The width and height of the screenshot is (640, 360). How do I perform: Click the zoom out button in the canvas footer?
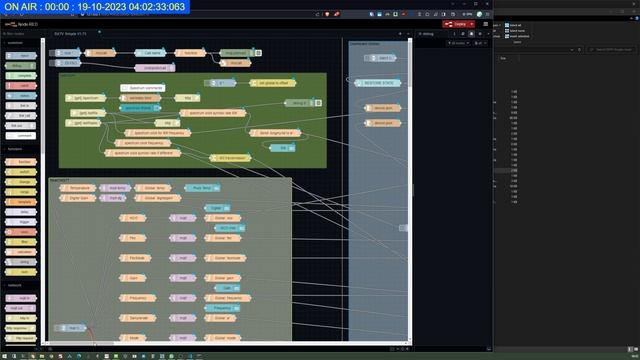tap(398, 349)
